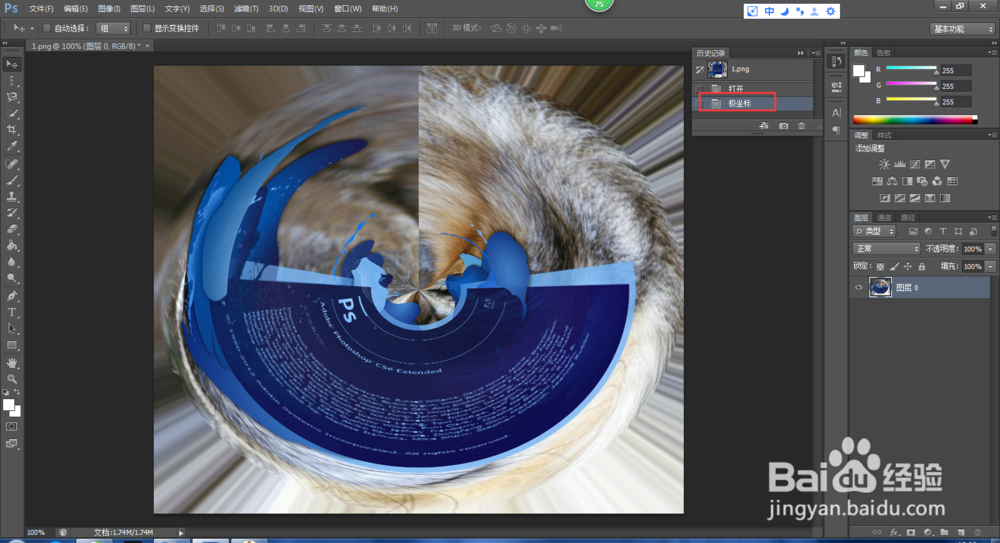Image resolution: width=1000 pixels, height=543 pixels.
Task: Select the Eraser tool
Action: point(11,229)
